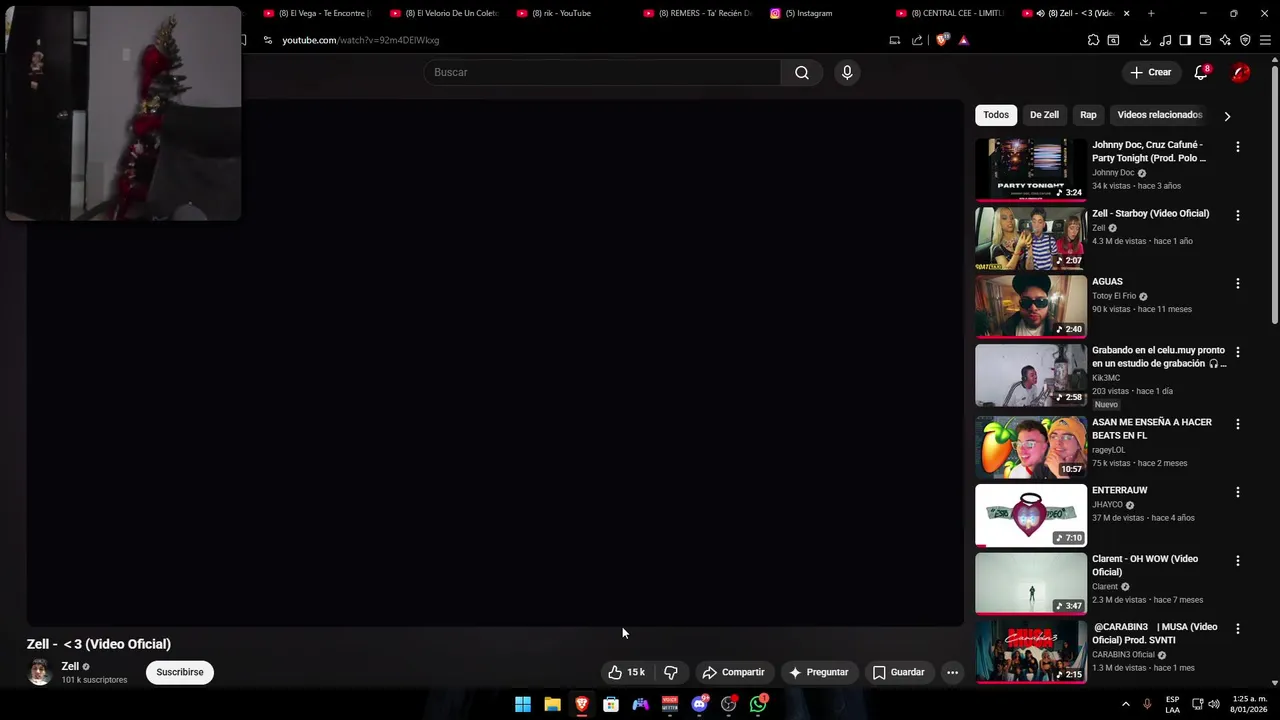Click the tab search icon in toolbar
The image size is (1280, 720).
[x=1113, y=40]
